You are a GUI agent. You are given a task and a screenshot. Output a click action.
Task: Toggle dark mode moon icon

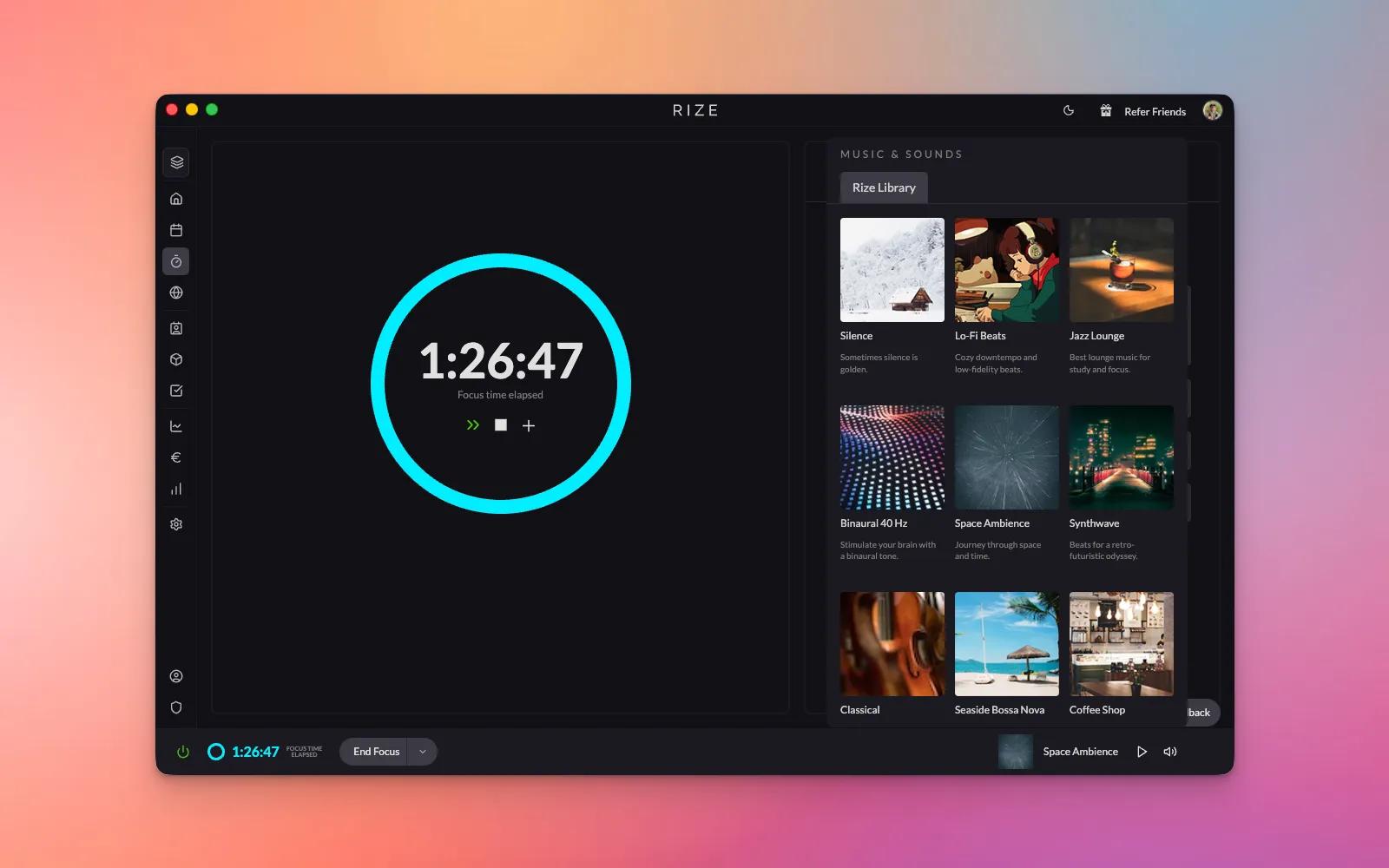pos(1069,111)
